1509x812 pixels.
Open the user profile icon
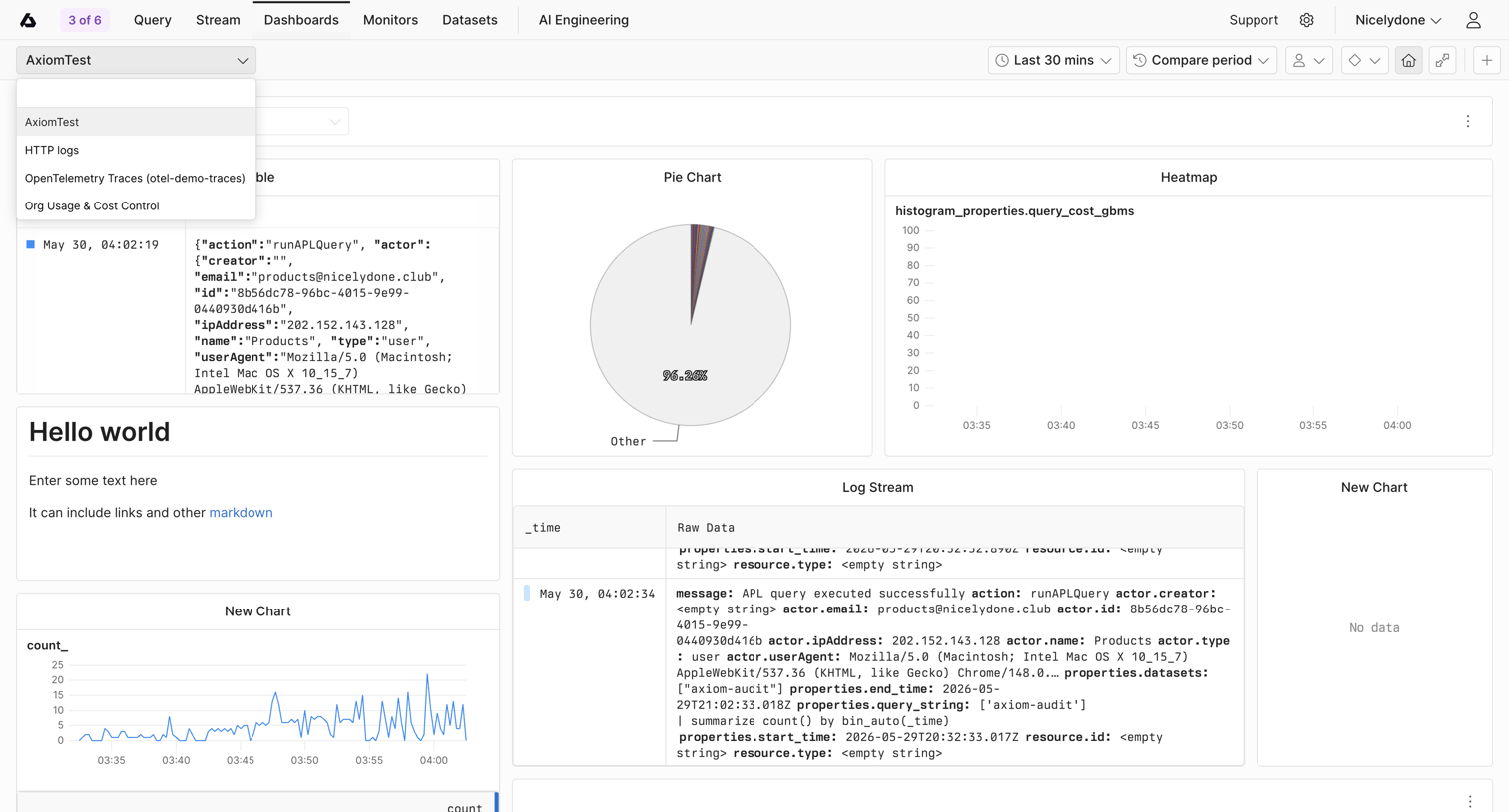point(1473,20)
